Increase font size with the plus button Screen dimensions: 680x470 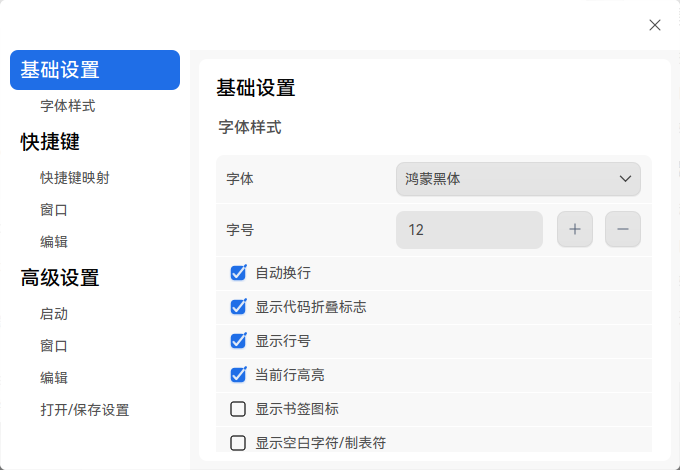pos(575,229)
